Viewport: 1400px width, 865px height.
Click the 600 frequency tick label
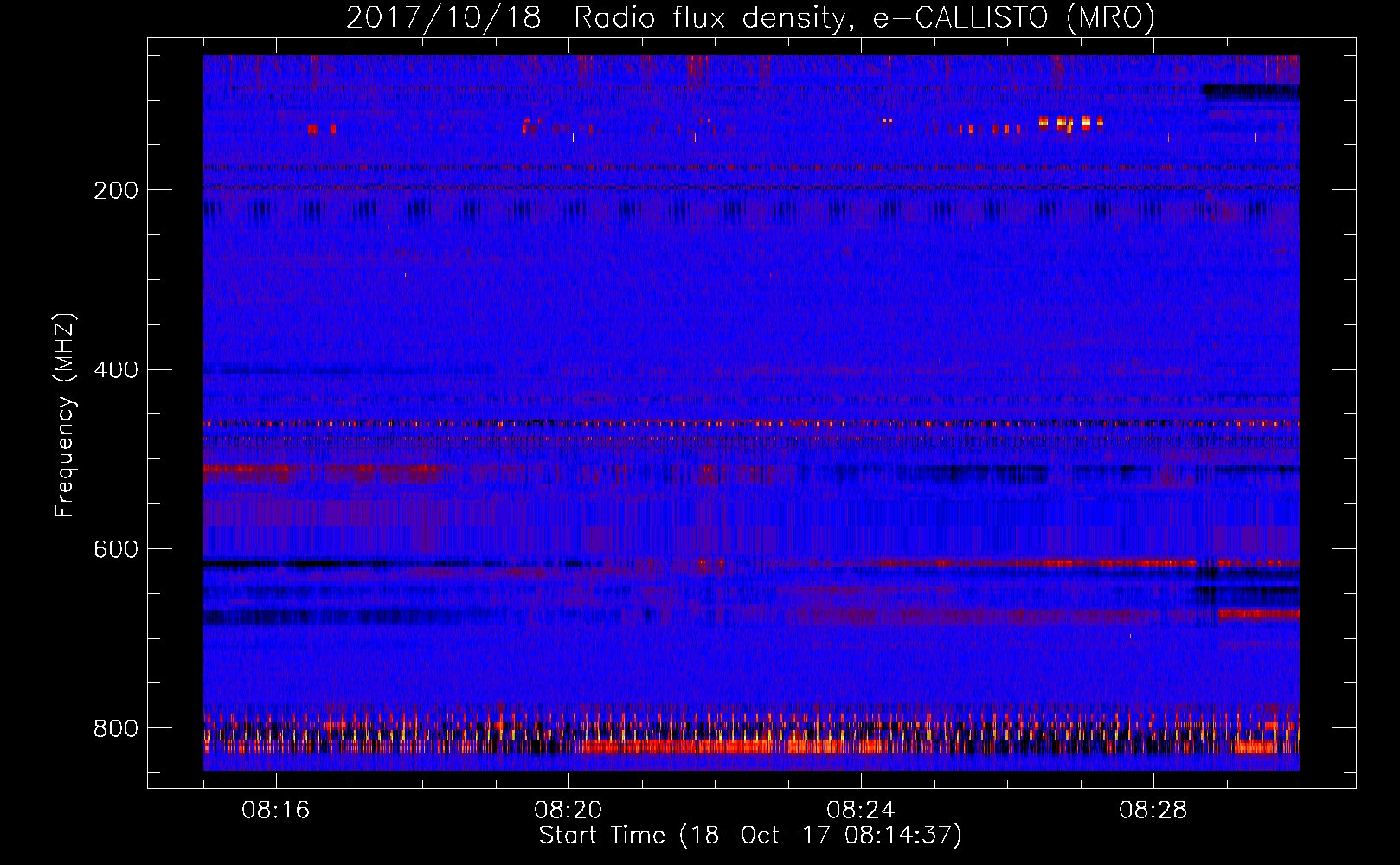pos(116,550)
